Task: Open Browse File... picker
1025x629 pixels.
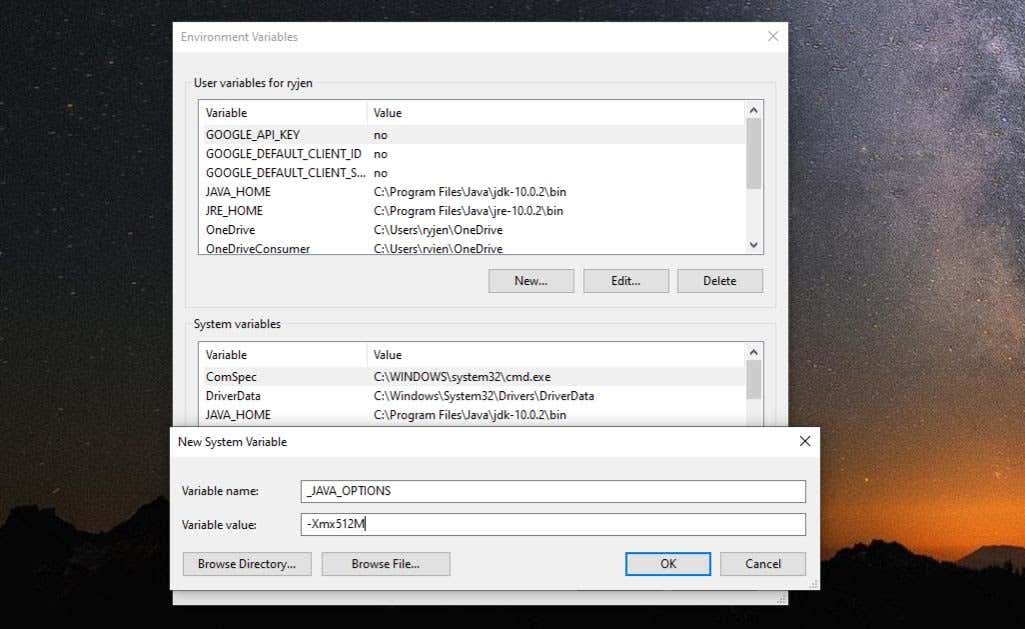Action: (386, 564)
